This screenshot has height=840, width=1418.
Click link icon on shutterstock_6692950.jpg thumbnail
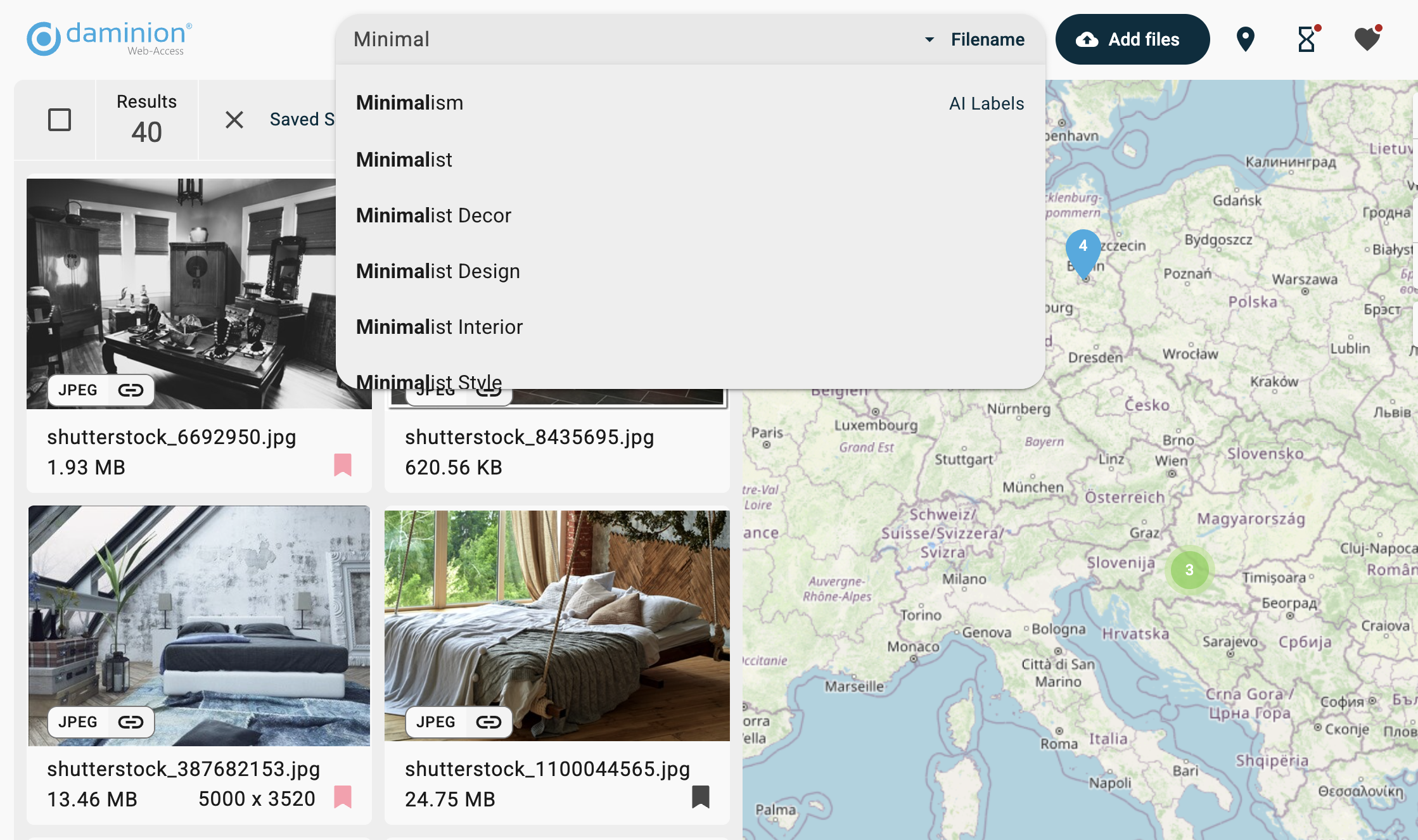click(x=131, y=390)
